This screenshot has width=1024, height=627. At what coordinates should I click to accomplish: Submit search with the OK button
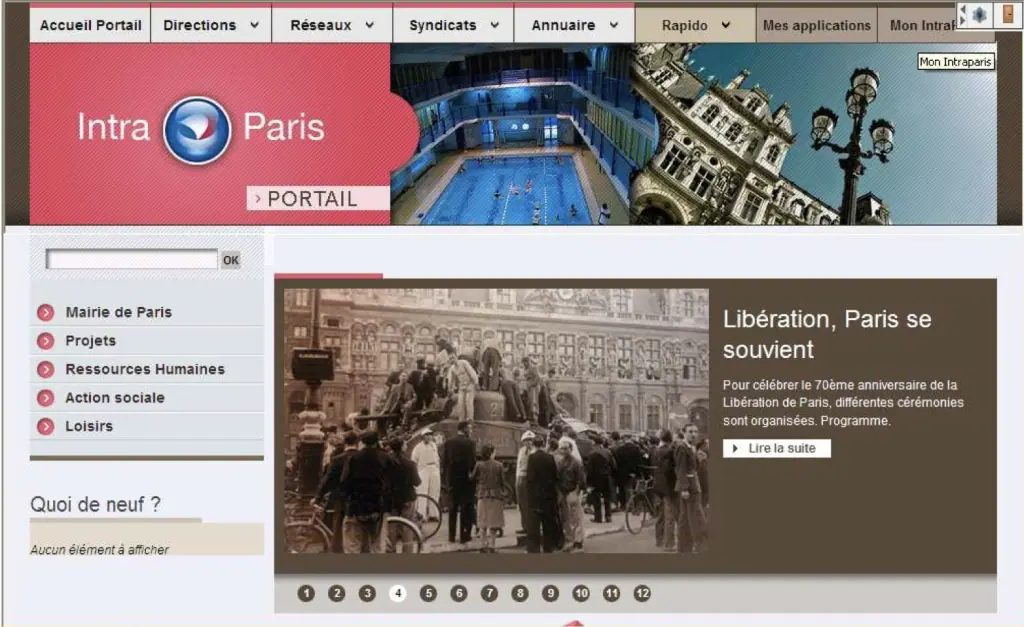pos(231,260)
